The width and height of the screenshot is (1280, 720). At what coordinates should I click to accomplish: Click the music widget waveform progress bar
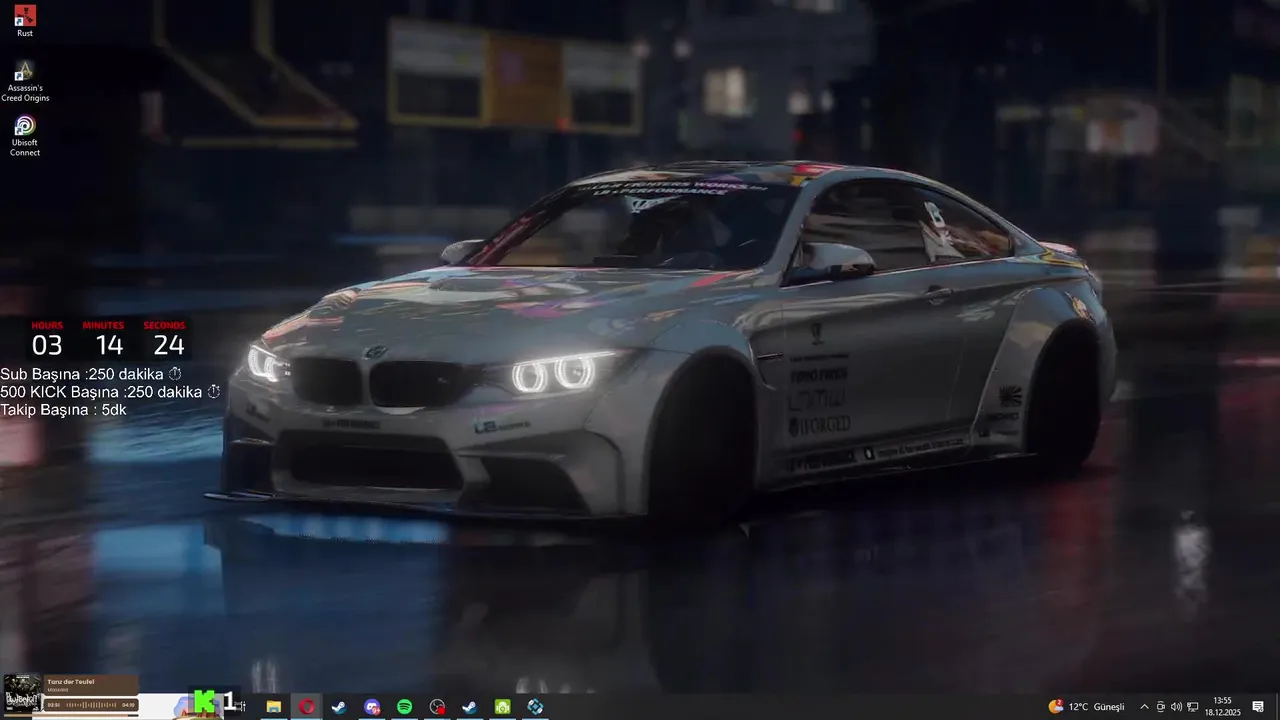(x=91, y=705)
